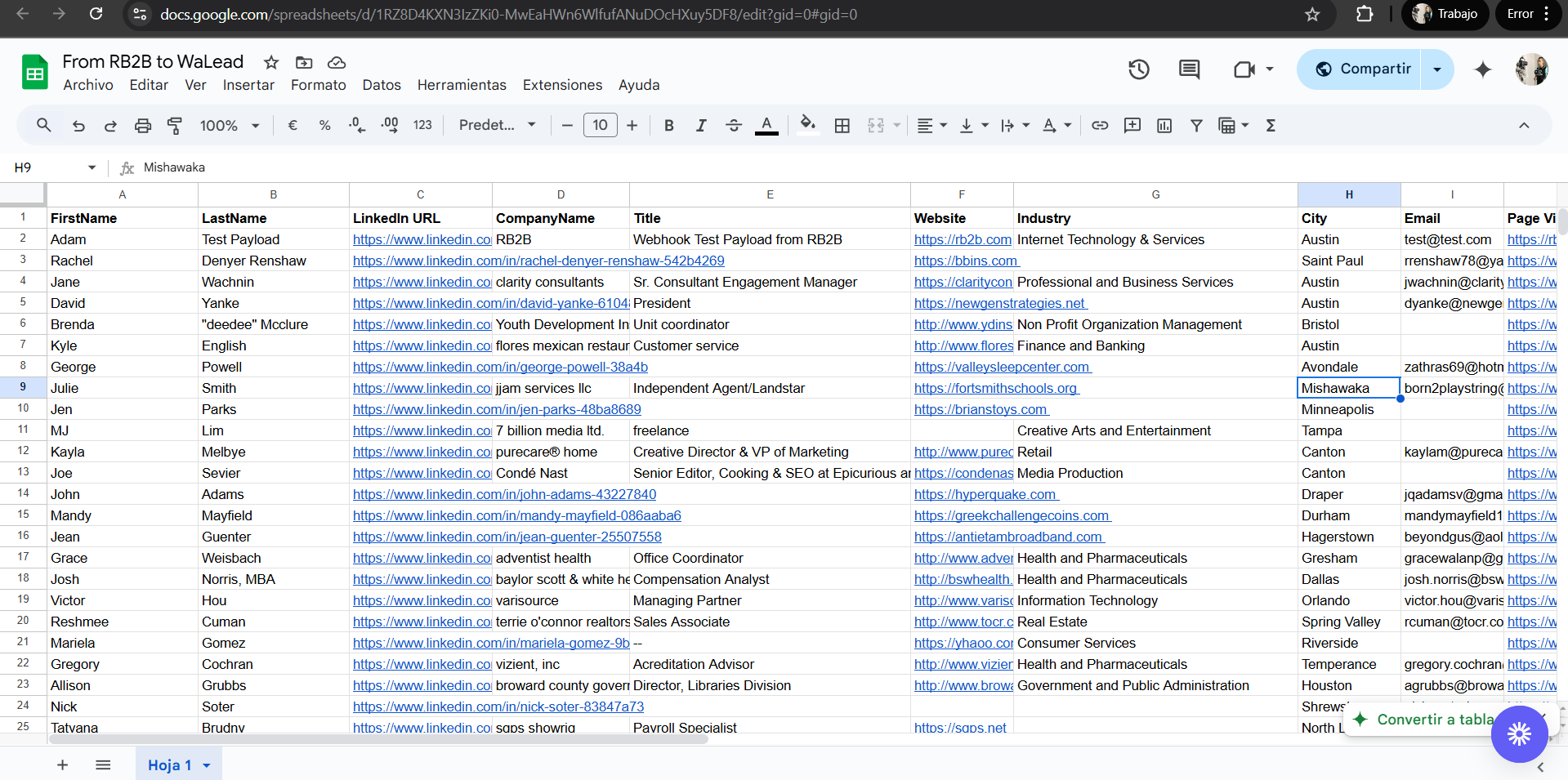Click the purple floating assistant button
The image size is (1568, 780).
click(x=1519, y=734)
